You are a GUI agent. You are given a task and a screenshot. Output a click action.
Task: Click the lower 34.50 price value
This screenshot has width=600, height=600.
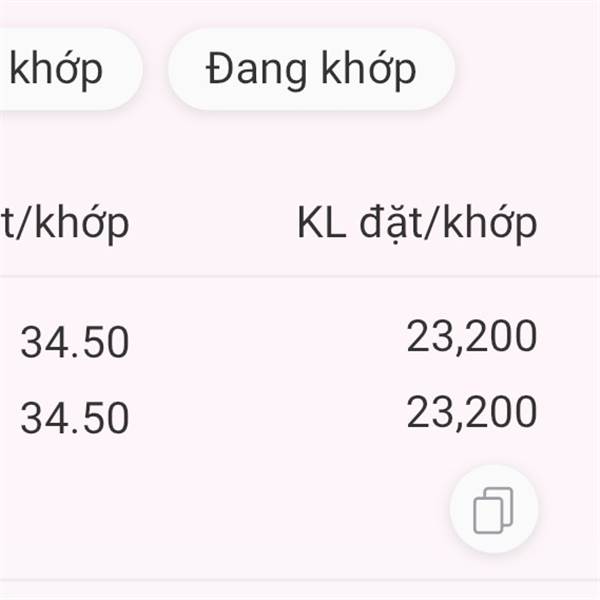(x=75, y=418)
